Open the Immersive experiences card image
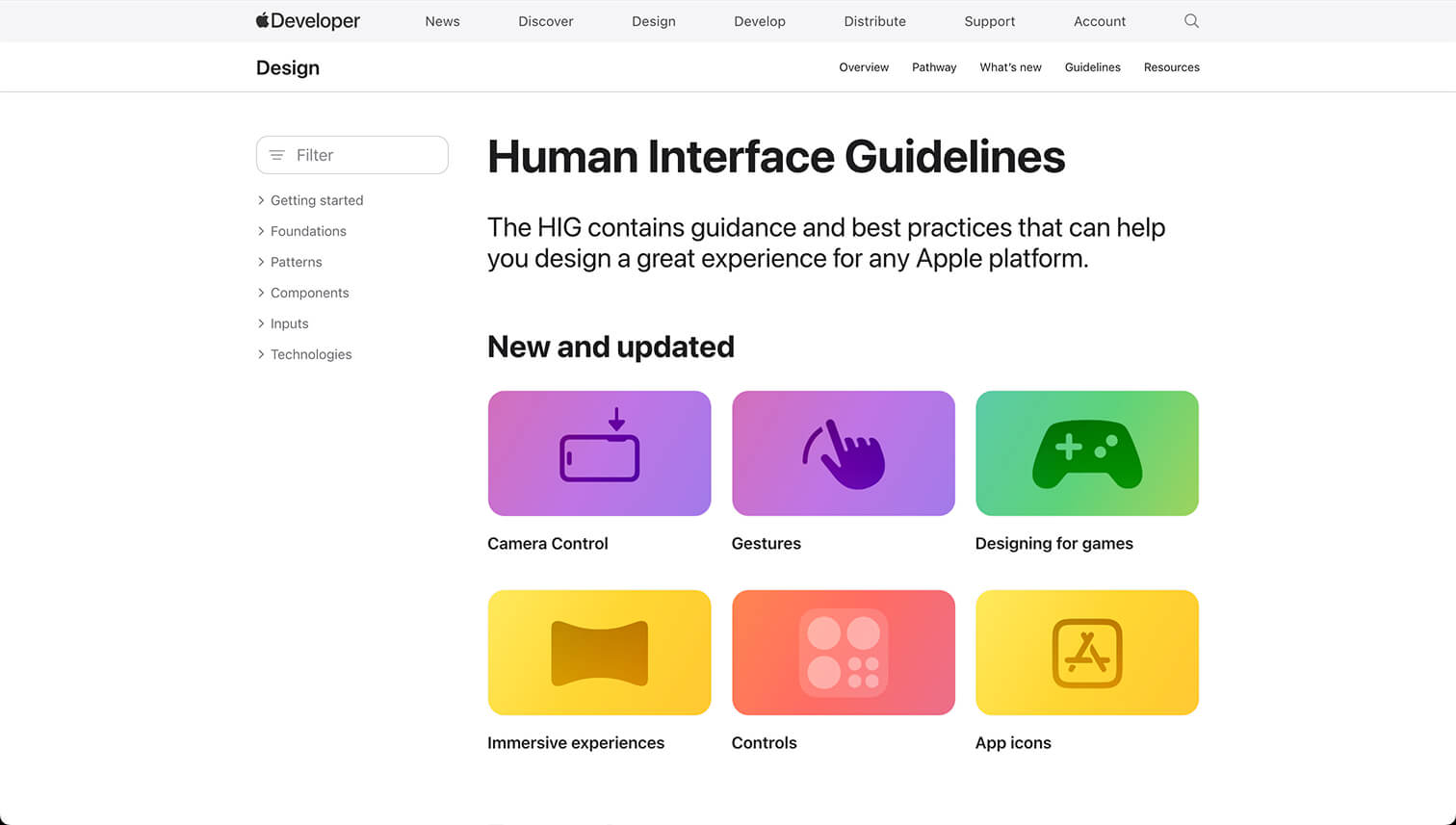 click(x=599, y=653)
